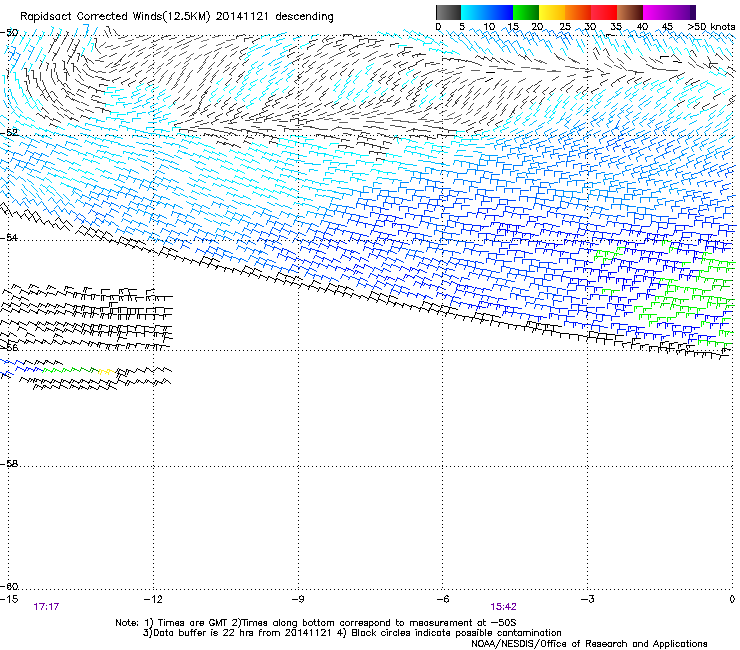Click the purple 17:17 pass time
The height and width of the screenshot is (650, 740).
coord(46,607)
